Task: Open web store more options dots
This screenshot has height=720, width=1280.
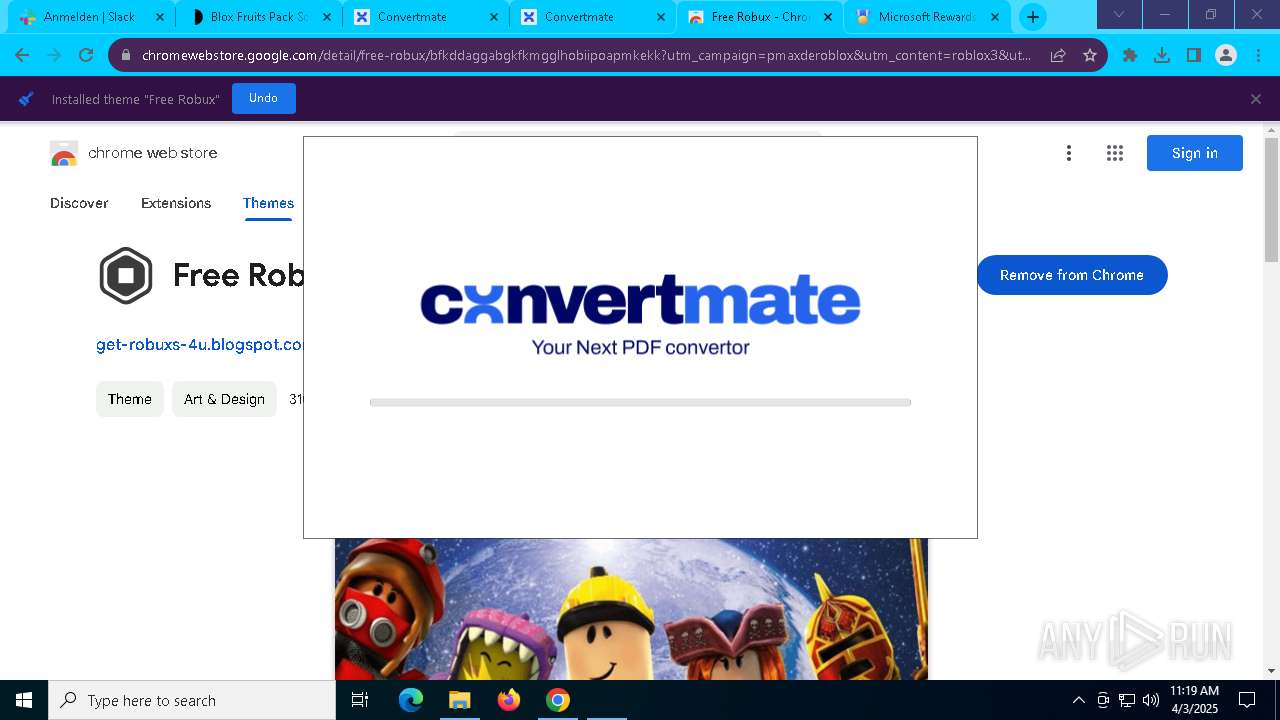Action: pyautogui.click(x=1069, y=153)
